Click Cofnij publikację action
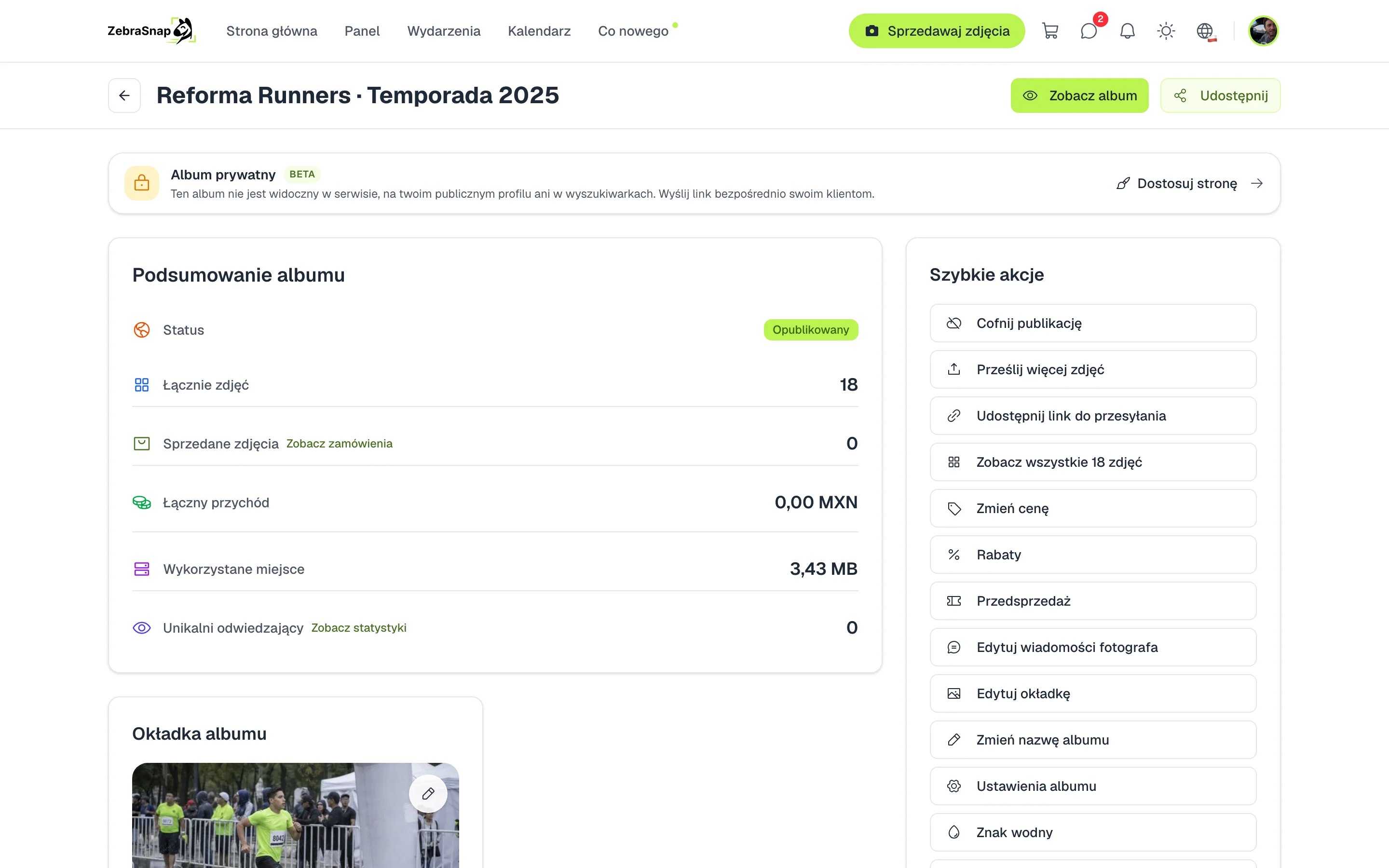 point(1093,323)
